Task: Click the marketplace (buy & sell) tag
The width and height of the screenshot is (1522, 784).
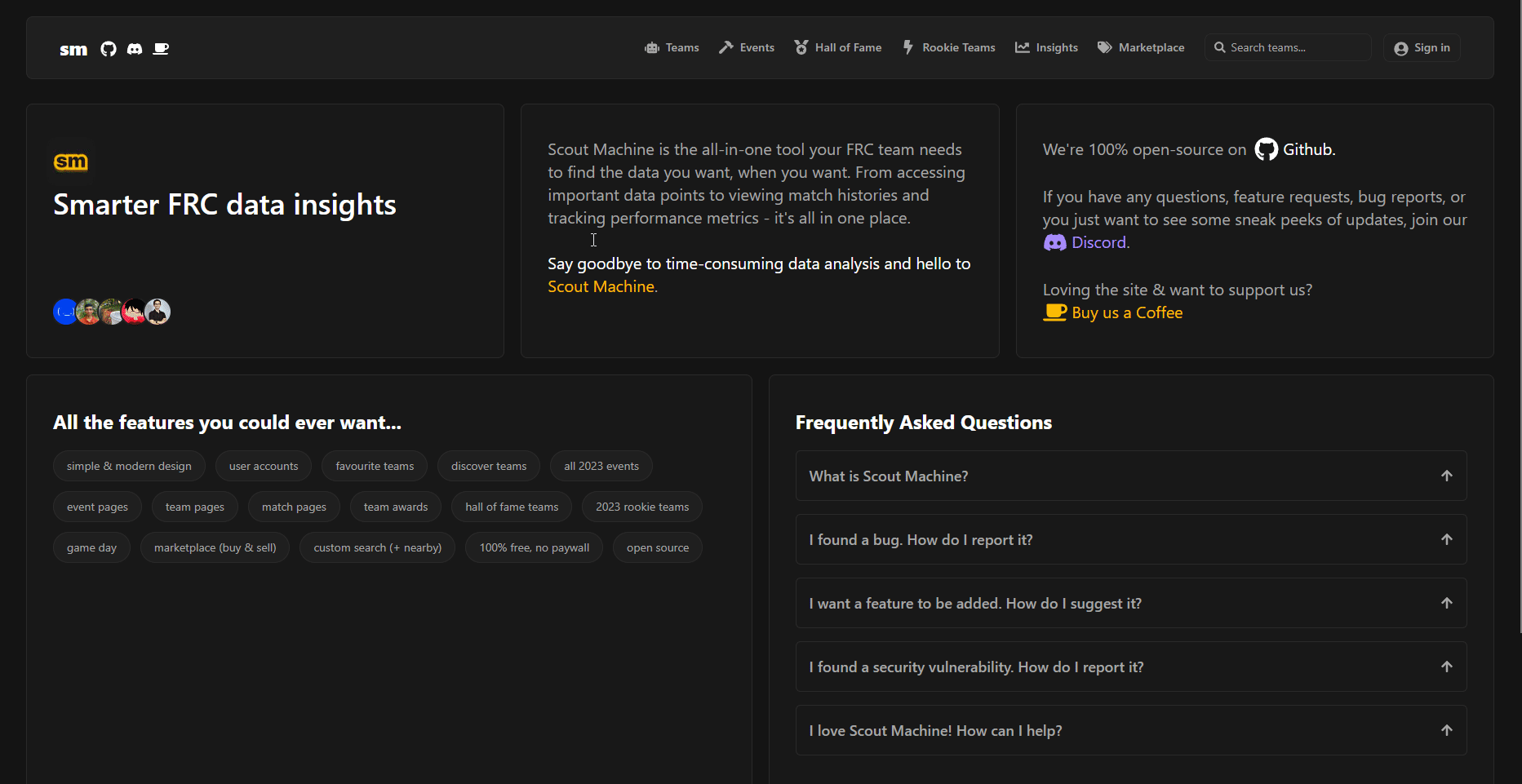Action: 215,547
